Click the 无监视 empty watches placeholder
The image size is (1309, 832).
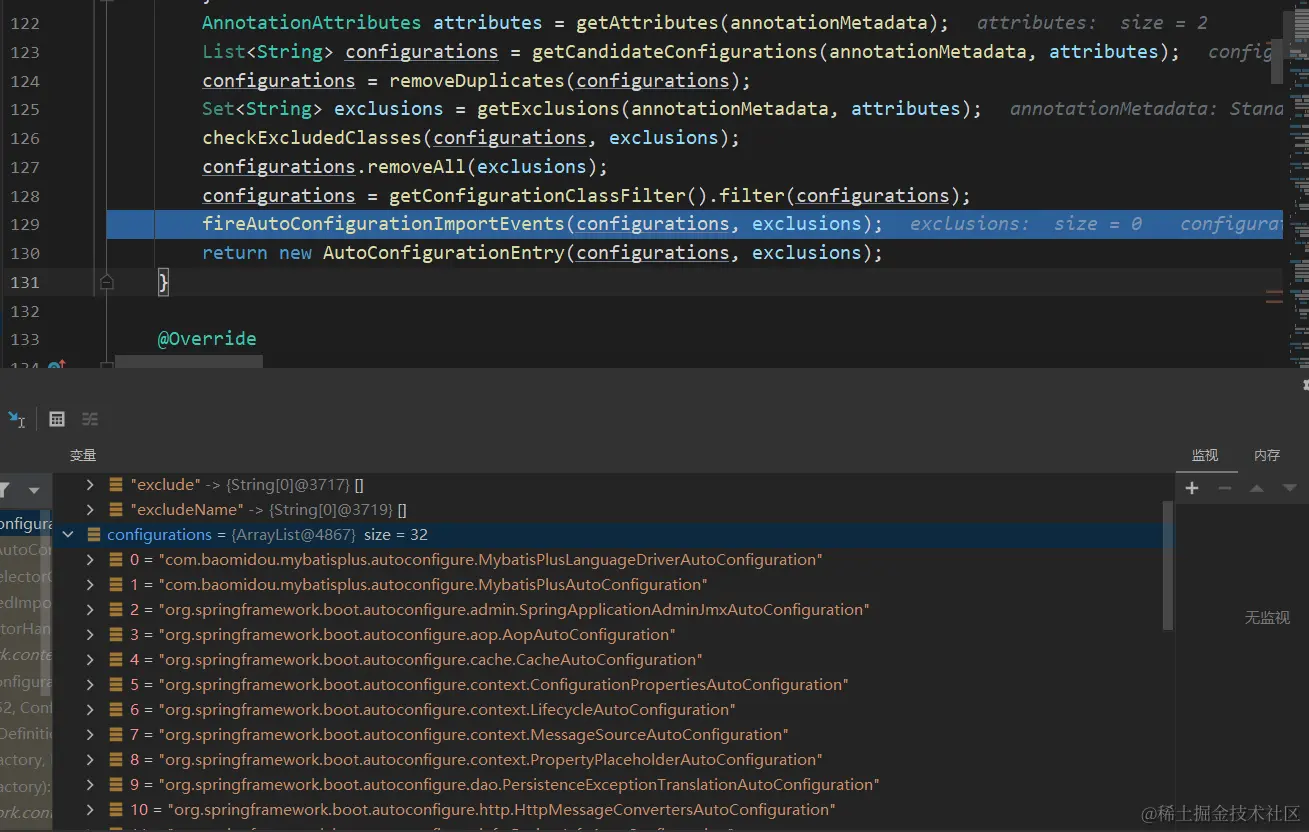(x=1267, y=618)
